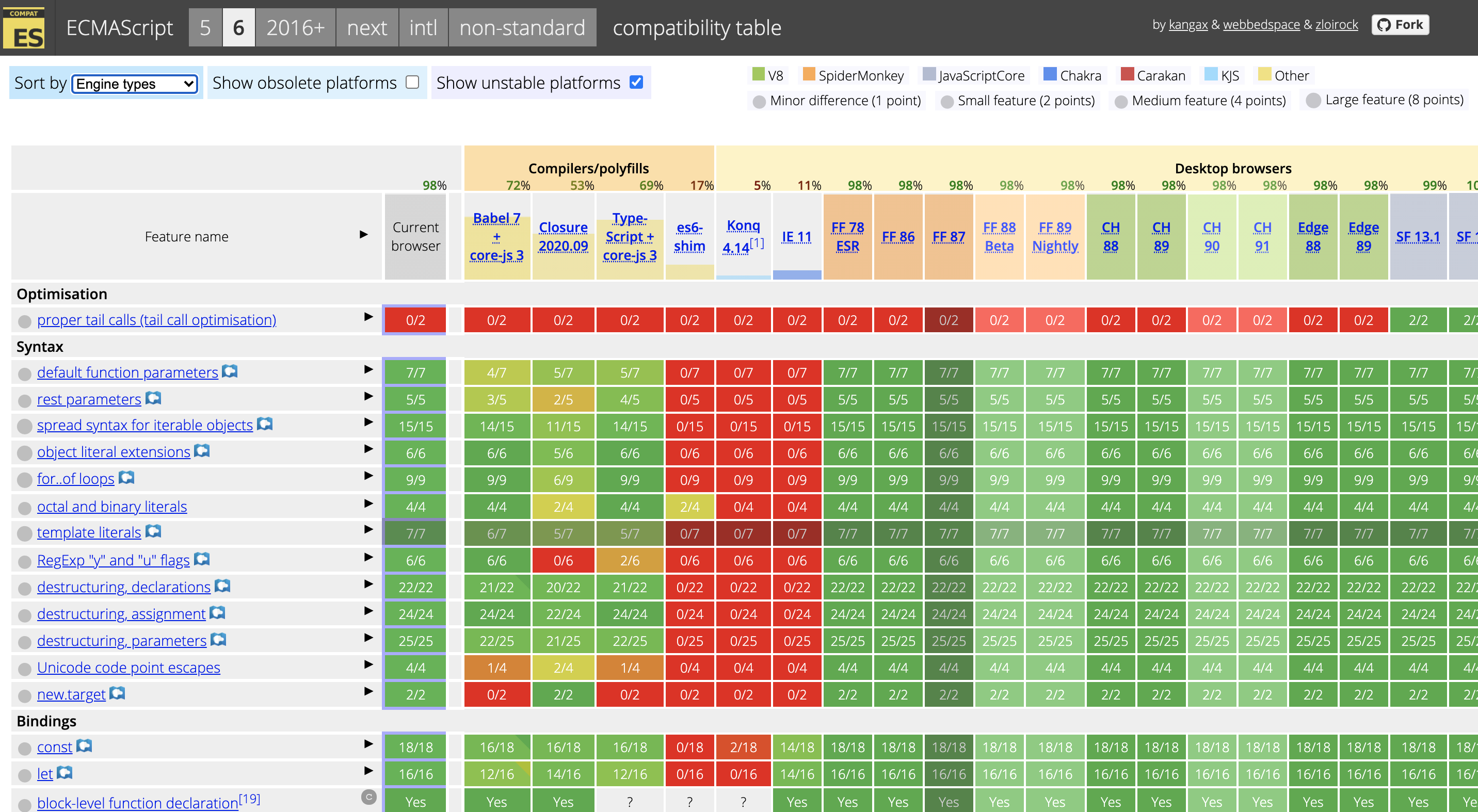
Task: Open the new.target feature link
Action: 71,694
